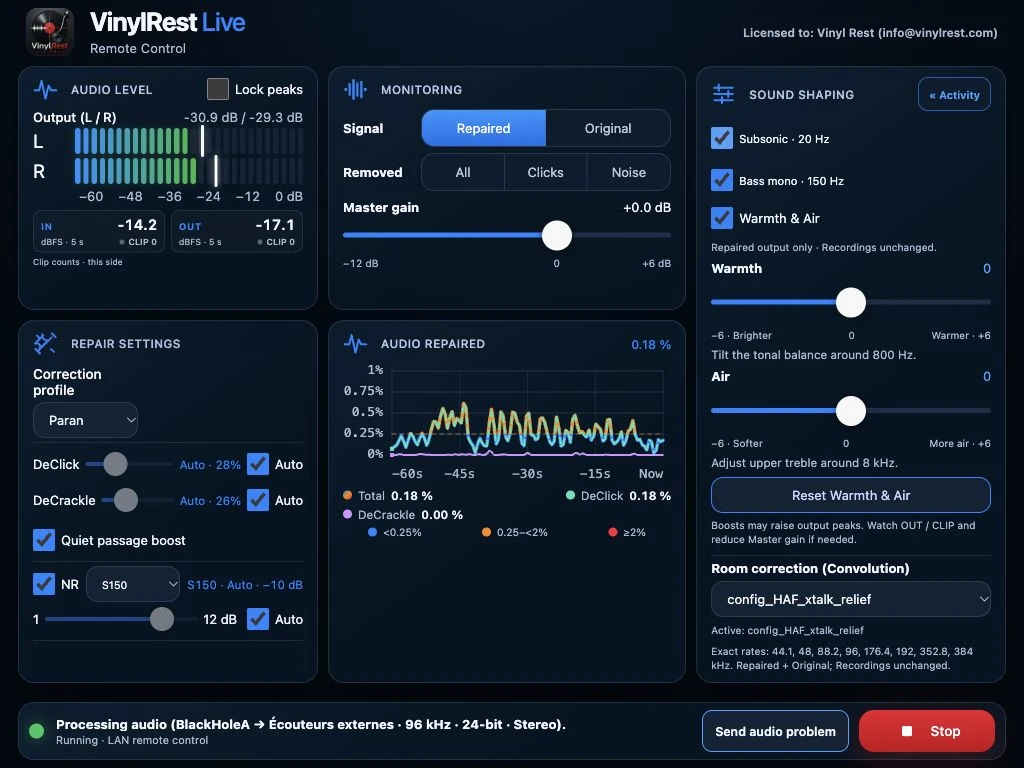Click the orange 0.25–<2% legend dot

point(486,532)
